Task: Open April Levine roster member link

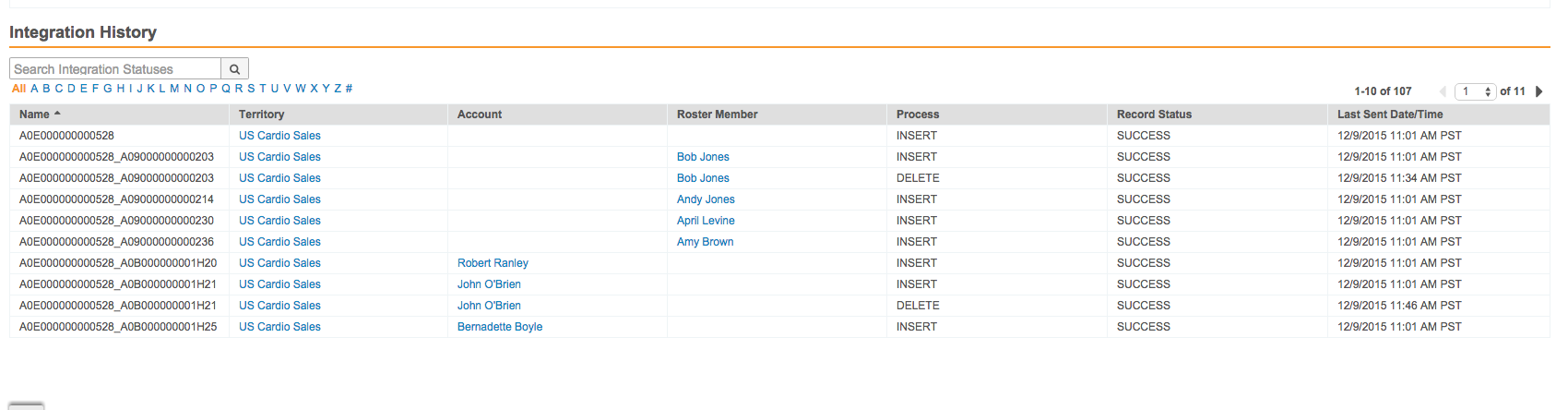Action: point(706,221)
